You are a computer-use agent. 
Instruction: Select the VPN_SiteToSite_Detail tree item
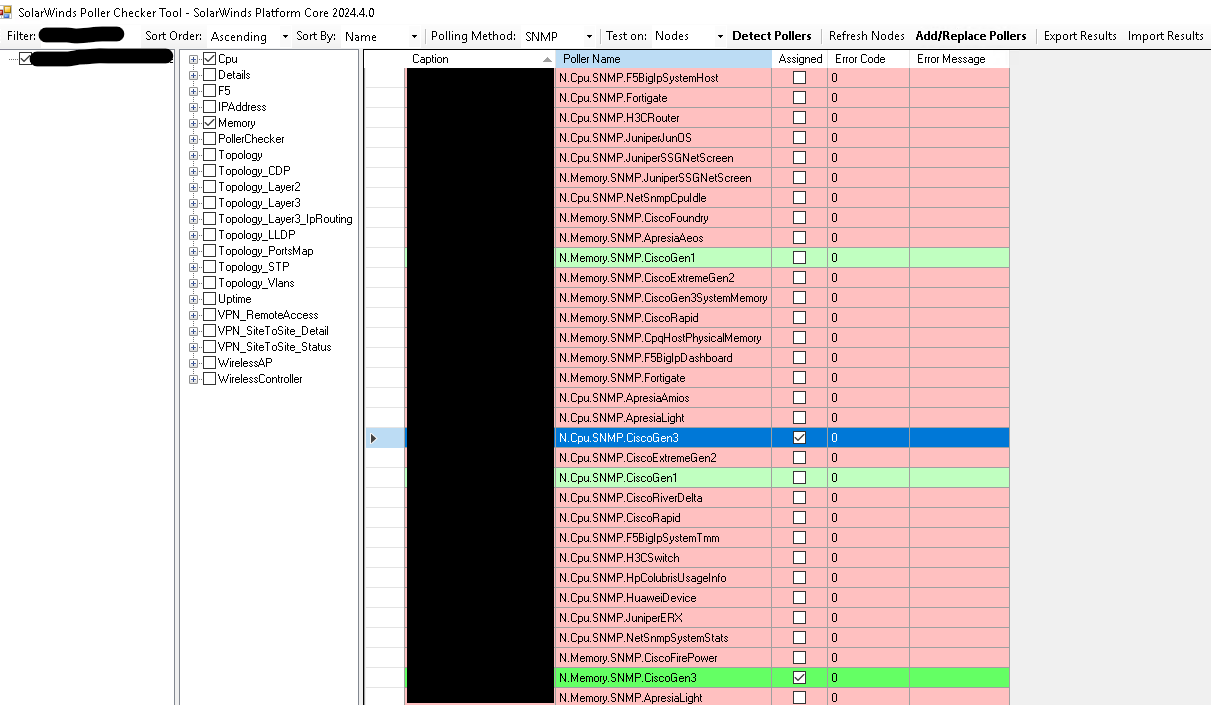(273, 331)
